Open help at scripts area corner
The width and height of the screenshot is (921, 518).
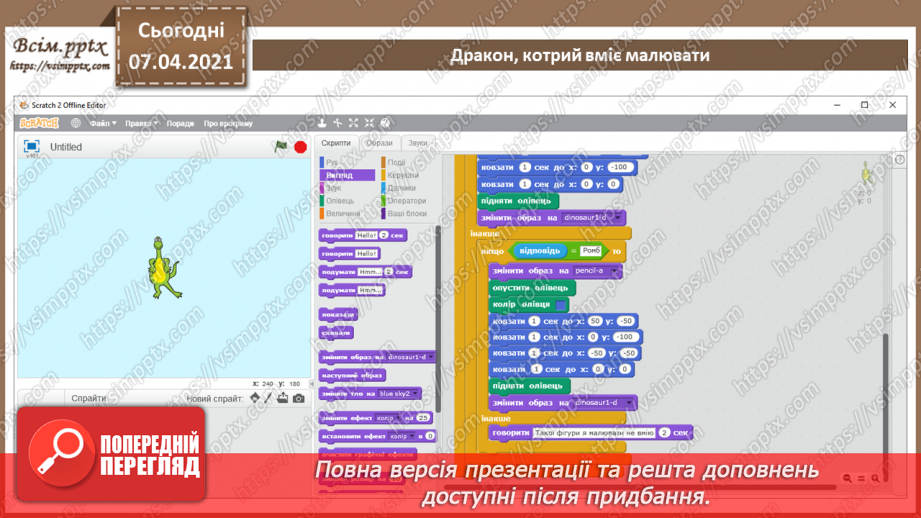(899, 160)
